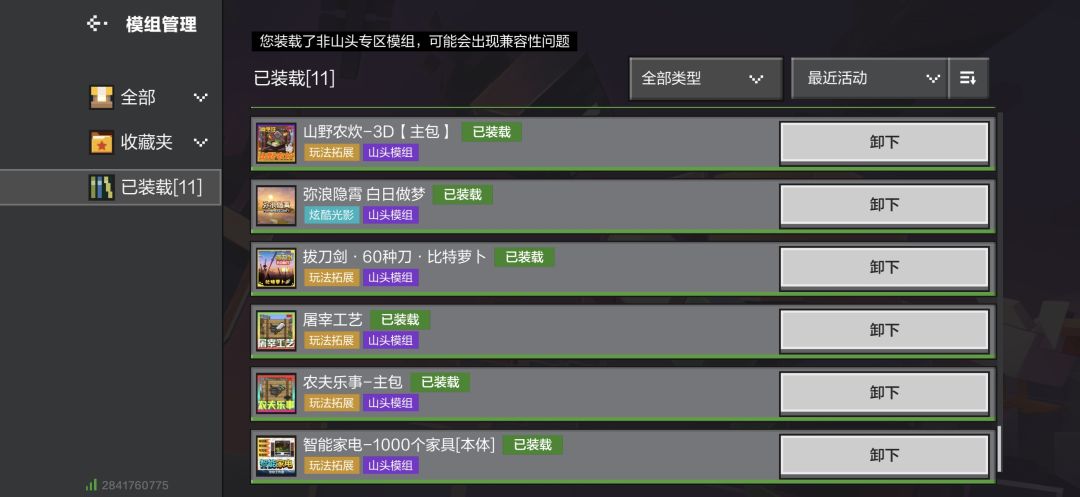The width and height of the screenshot is (1080, 497).
Task: Open the 最近活动 sort dropdown
Action: pos(869,78)
